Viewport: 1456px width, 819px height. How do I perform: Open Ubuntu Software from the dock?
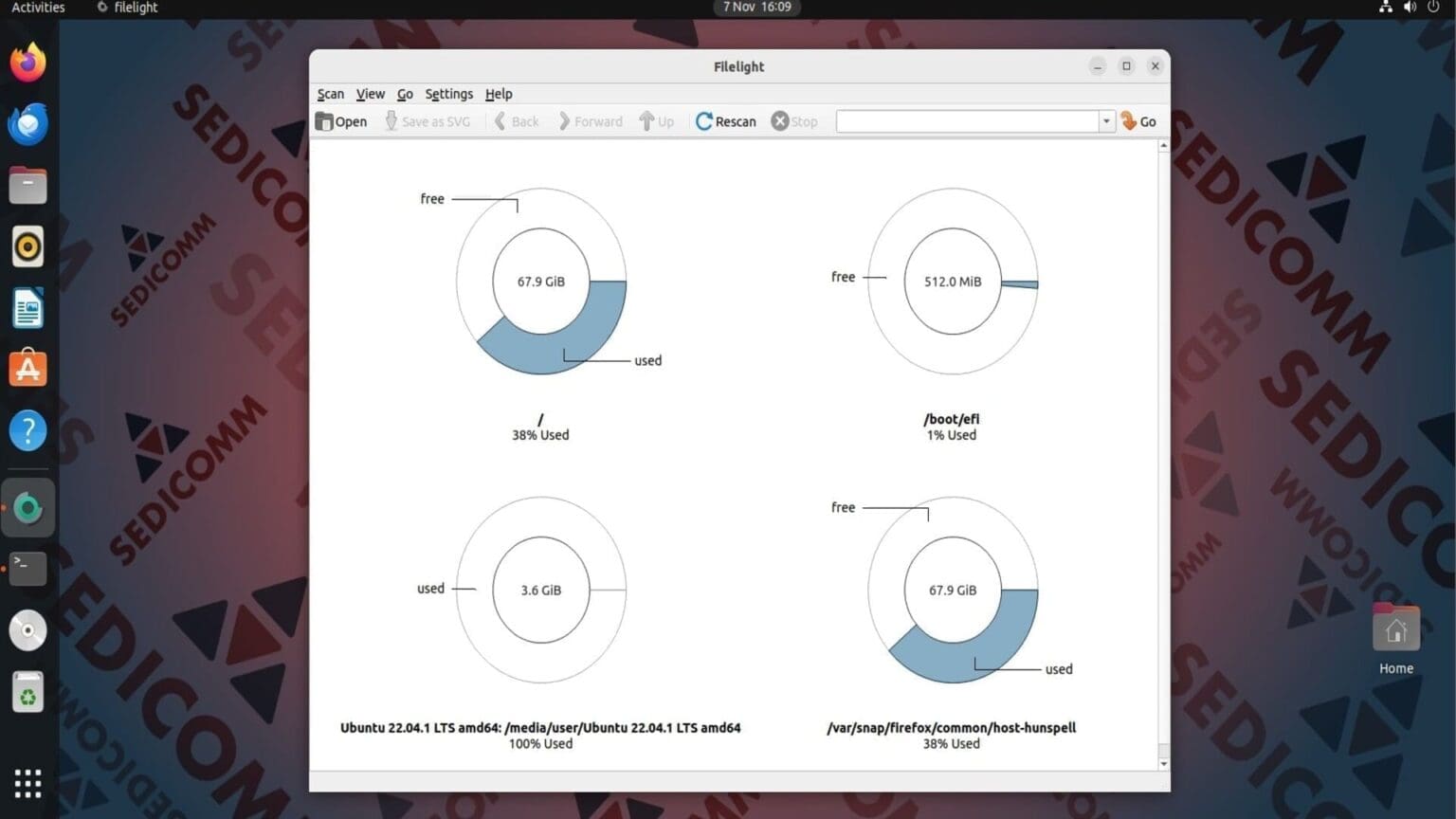[x=27, y=369]
